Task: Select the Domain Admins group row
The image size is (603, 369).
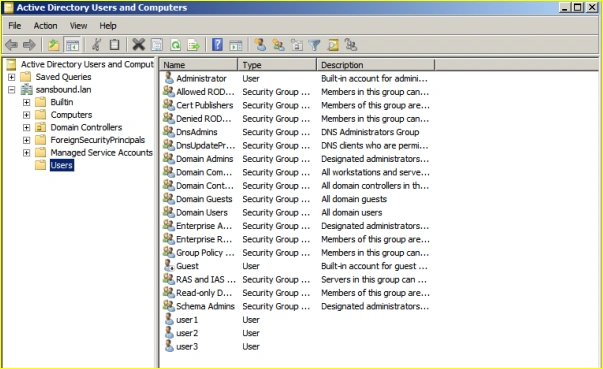Action: click(296, 159)
